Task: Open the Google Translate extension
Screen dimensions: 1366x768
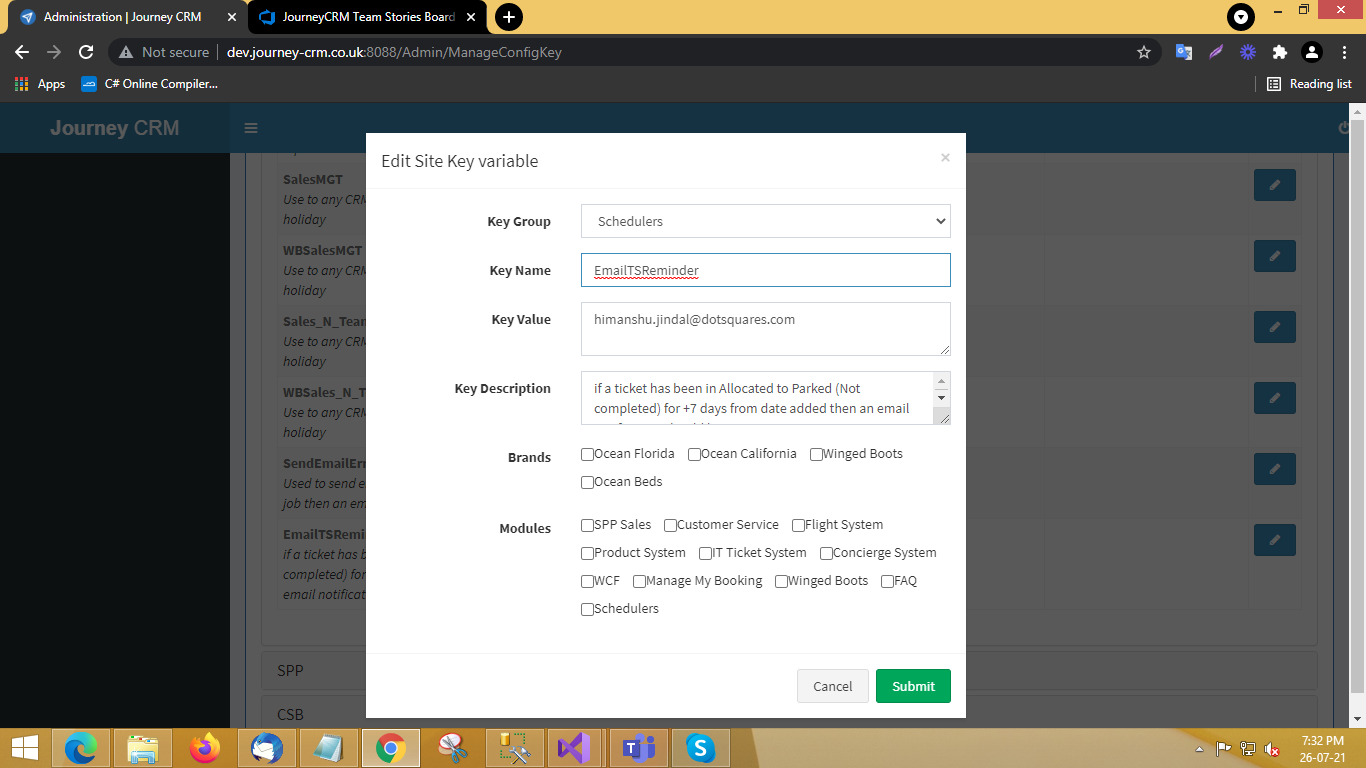Action: point(1183,52)
